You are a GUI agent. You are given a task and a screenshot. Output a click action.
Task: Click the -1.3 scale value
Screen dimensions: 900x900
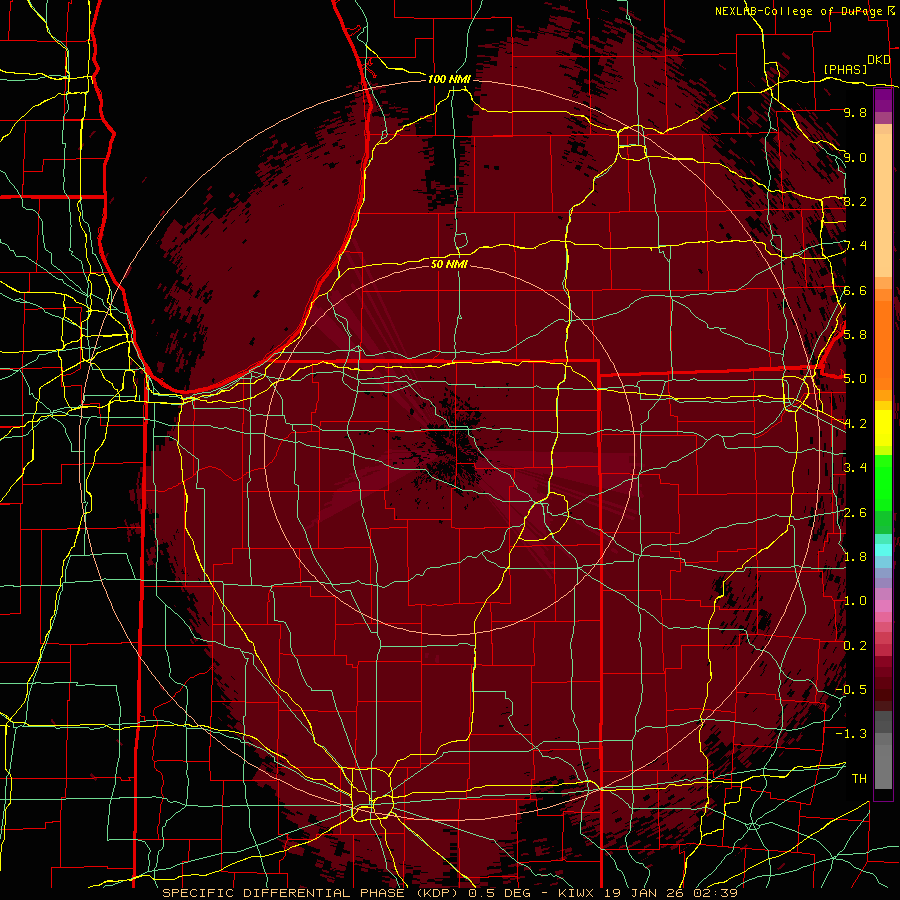[851, 734]
